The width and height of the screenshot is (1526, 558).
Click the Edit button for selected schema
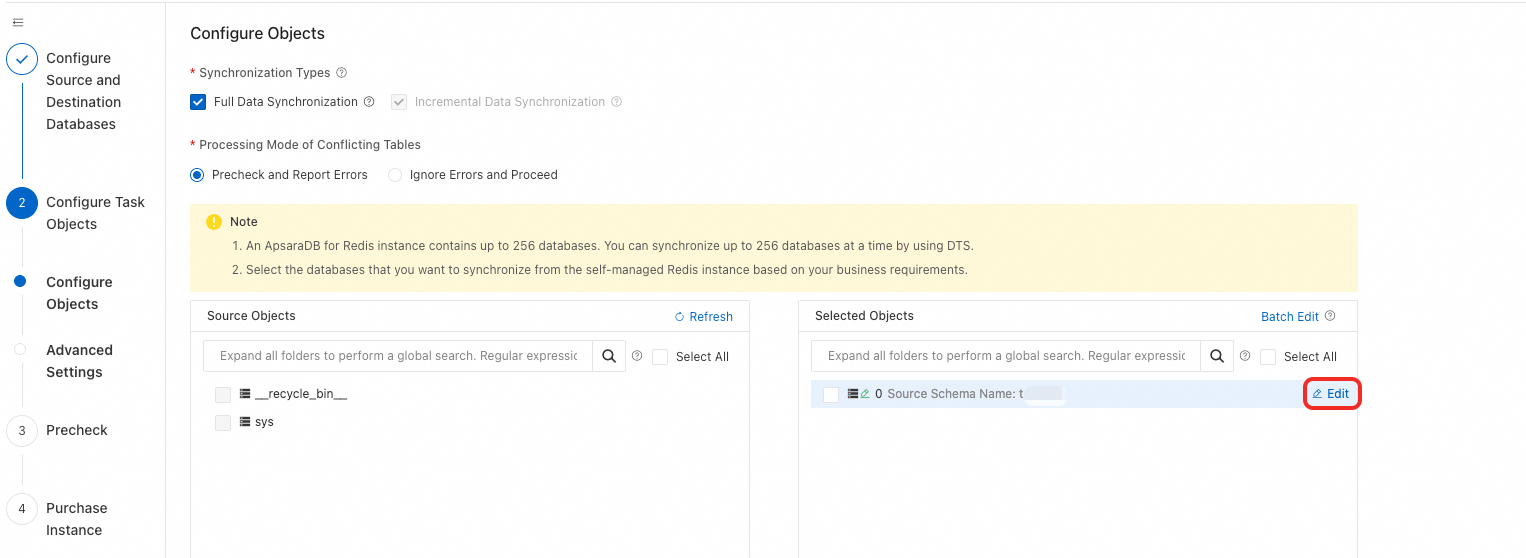coord(1331,394)
